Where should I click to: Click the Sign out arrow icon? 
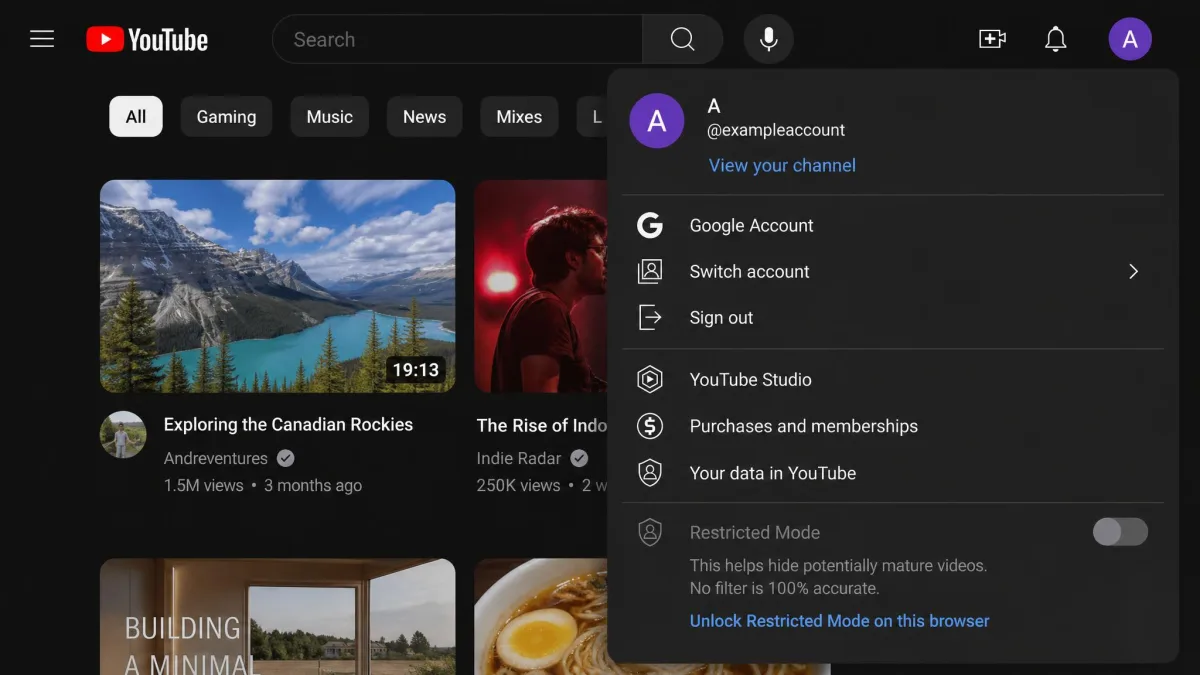tap(650, 318)
